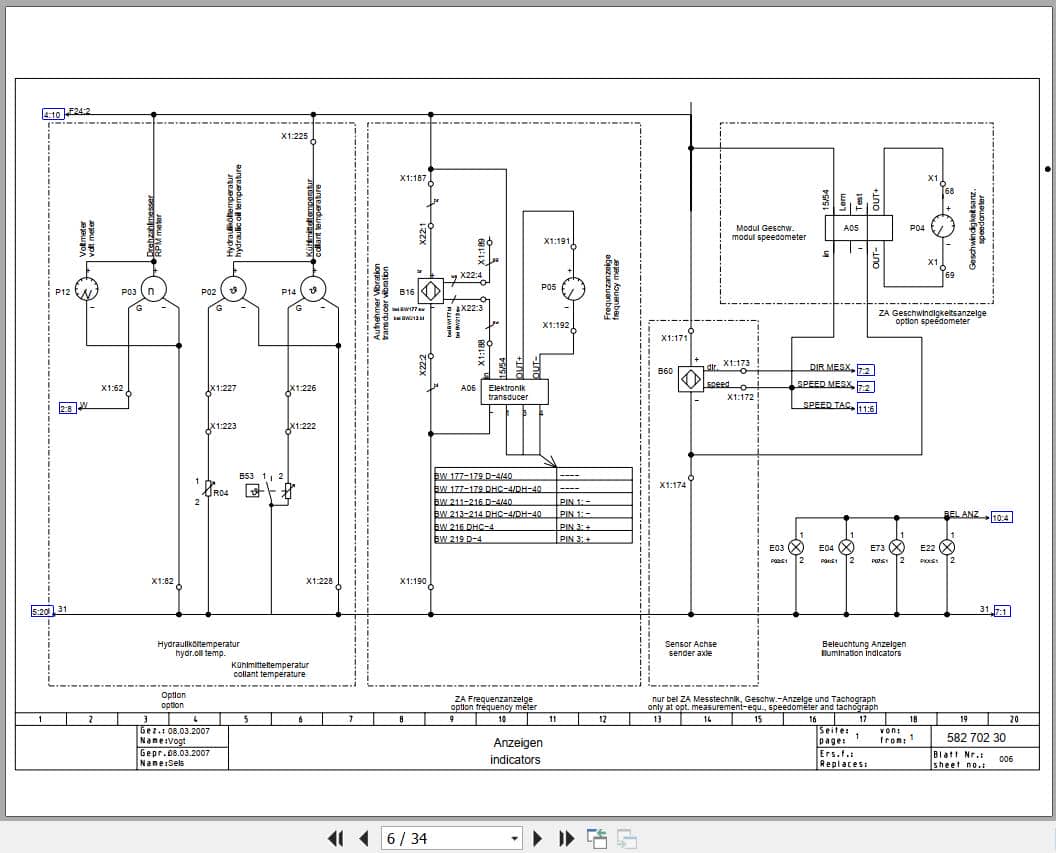Click the drawing number 582 702 30
Image resolution: width=1056 pixels, height=853 pixels.
pyautogui.click(x=976, y=737)
